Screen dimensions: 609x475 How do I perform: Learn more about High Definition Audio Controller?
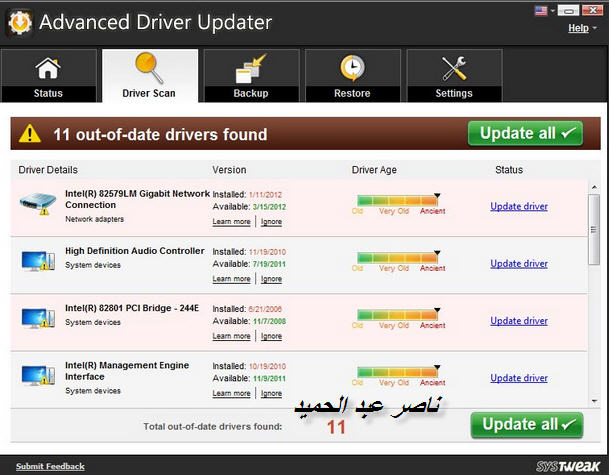231,278
